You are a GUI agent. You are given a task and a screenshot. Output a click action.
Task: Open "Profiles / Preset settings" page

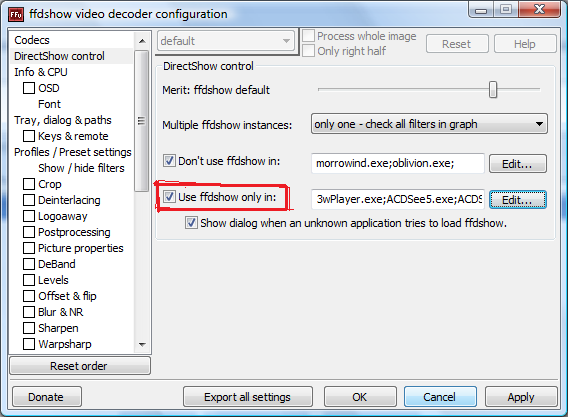(x=73, y=152)
